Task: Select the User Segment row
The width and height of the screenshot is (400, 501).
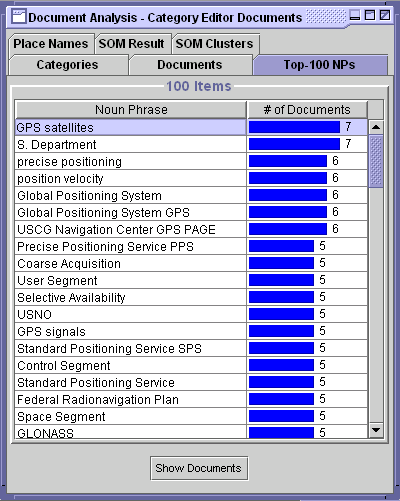Action: [191, 280]
